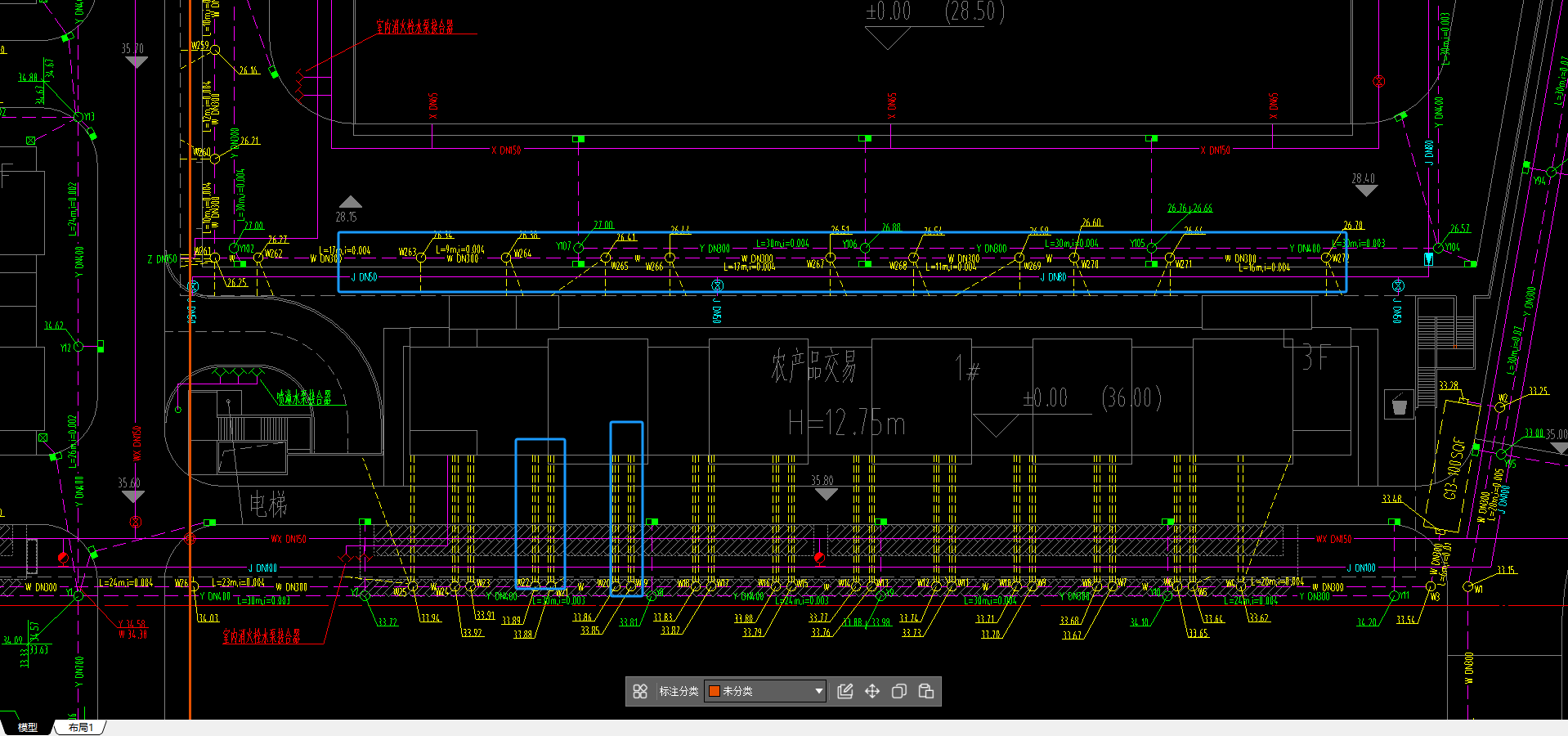Click manhole label W260
Viewport: 1568px width, 736px height.
tap(201, 152)
